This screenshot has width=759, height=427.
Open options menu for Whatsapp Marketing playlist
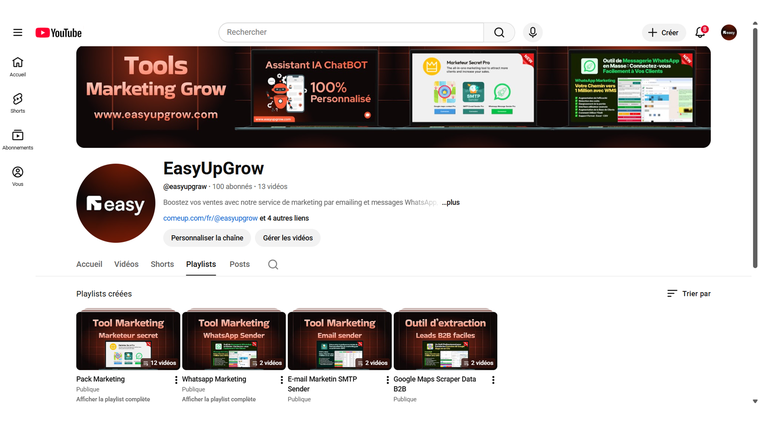[x=282, y=381]
